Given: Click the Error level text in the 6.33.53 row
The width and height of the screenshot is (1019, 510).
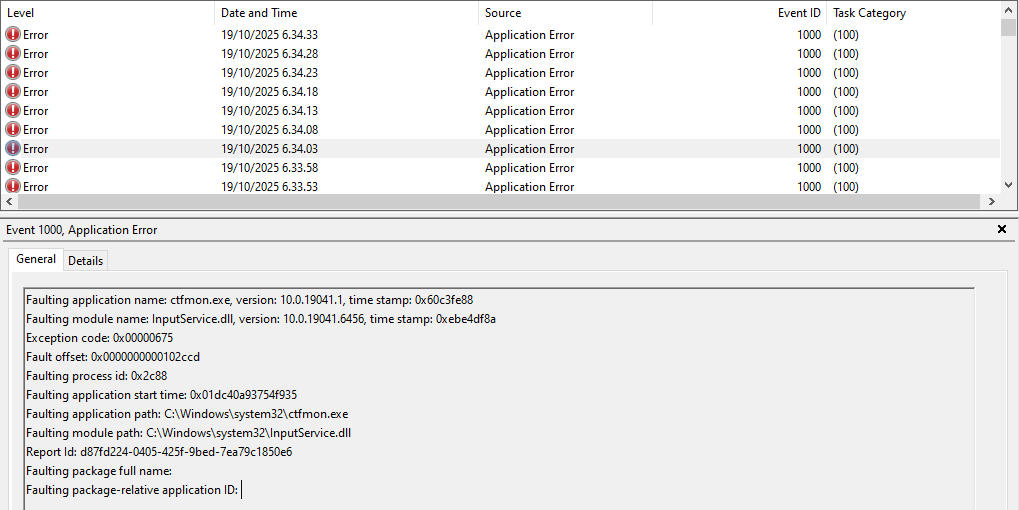Looking at the screenshot, I should click(35, 186).
